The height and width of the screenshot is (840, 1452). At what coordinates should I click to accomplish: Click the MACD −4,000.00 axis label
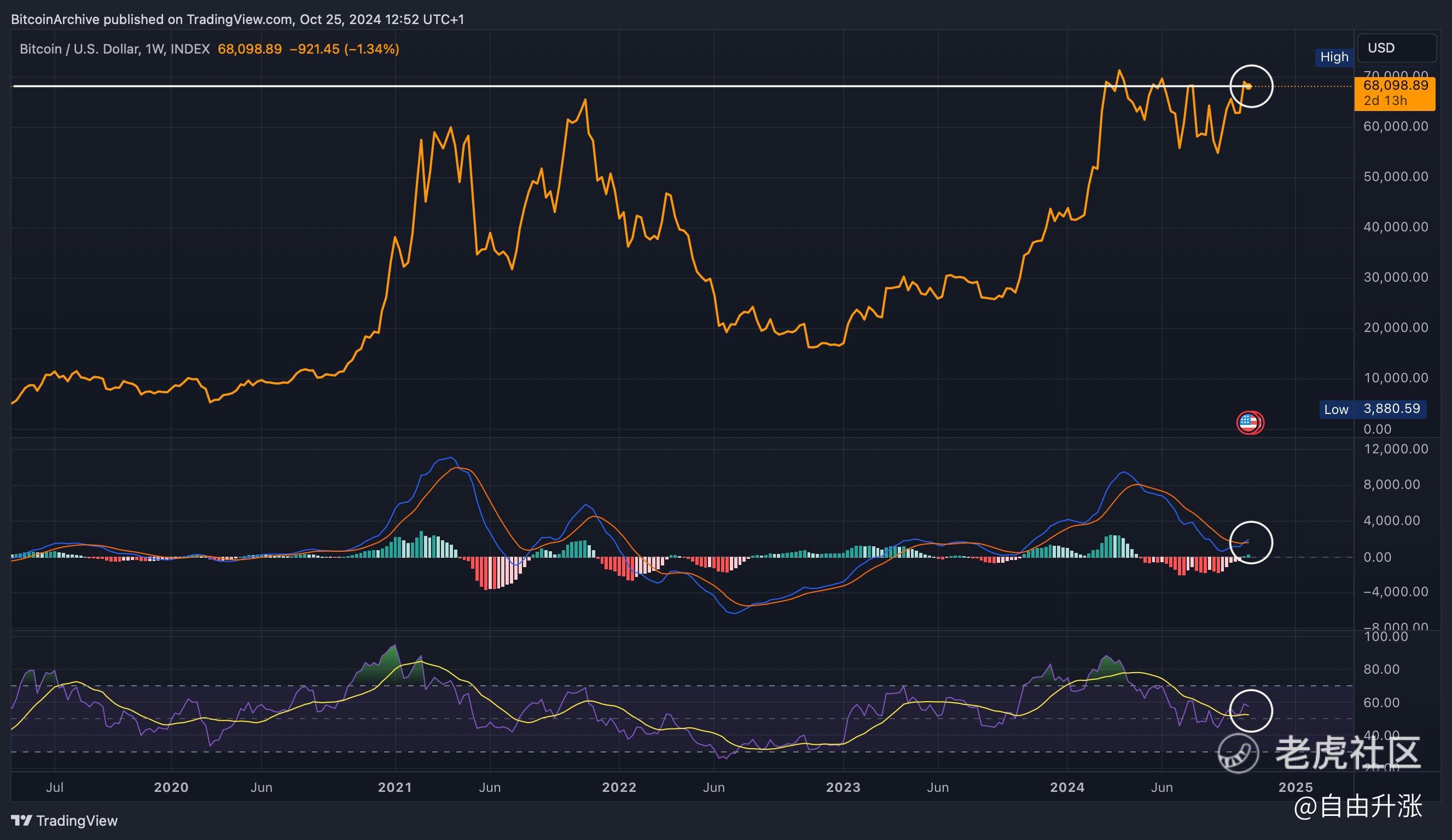(1396, 592)
